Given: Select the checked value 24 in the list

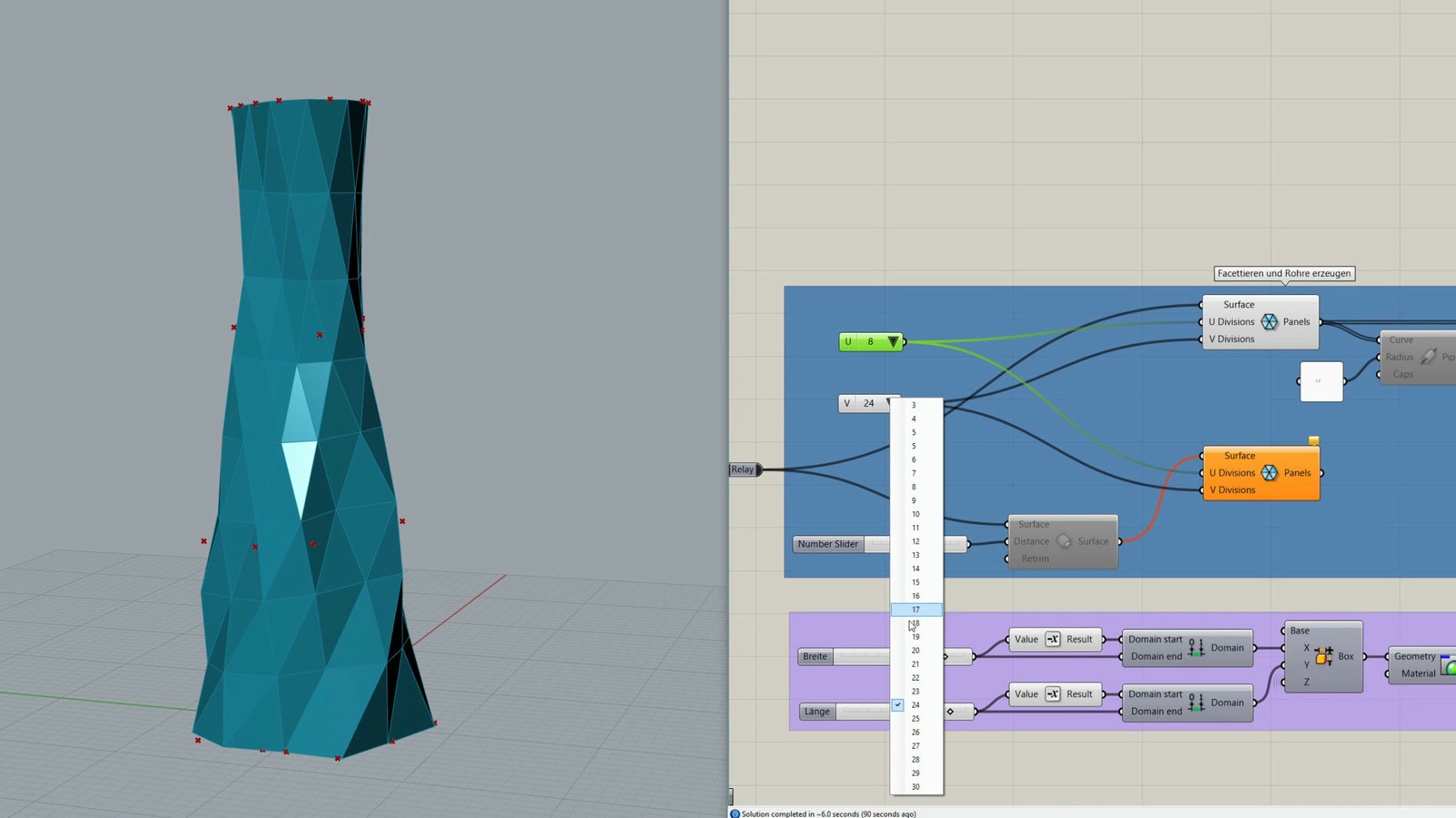Looking at the screenshot, I should click(x=916, y=705).
